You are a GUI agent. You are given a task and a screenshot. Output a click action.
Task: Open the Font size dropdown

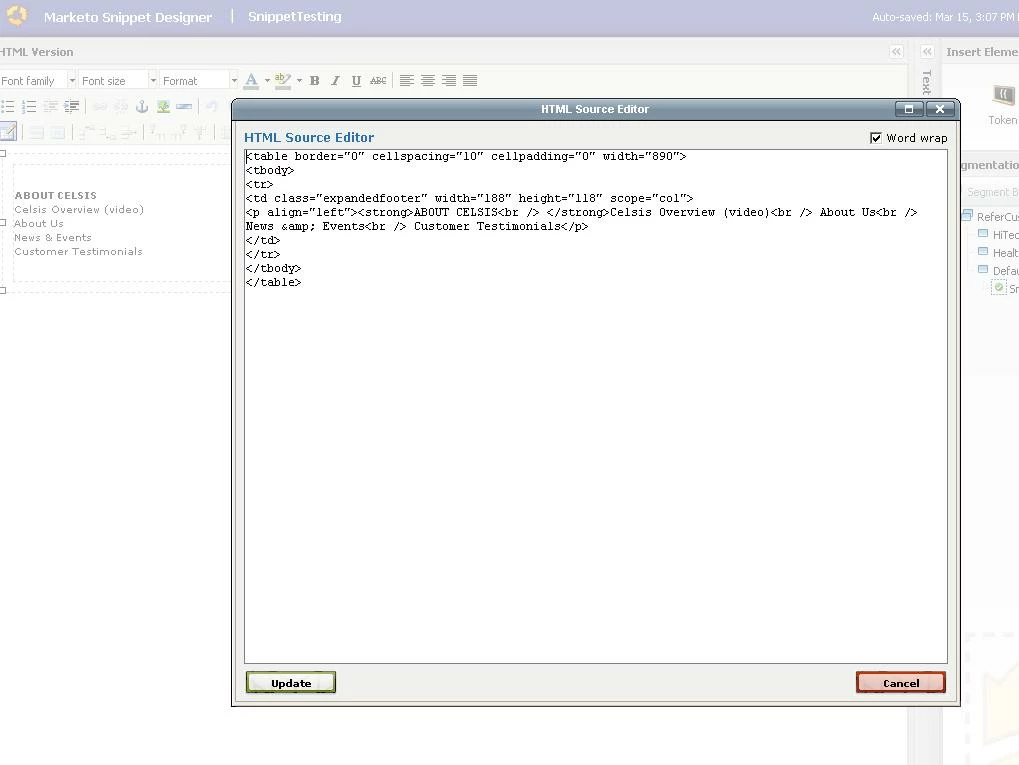(118, 81)
